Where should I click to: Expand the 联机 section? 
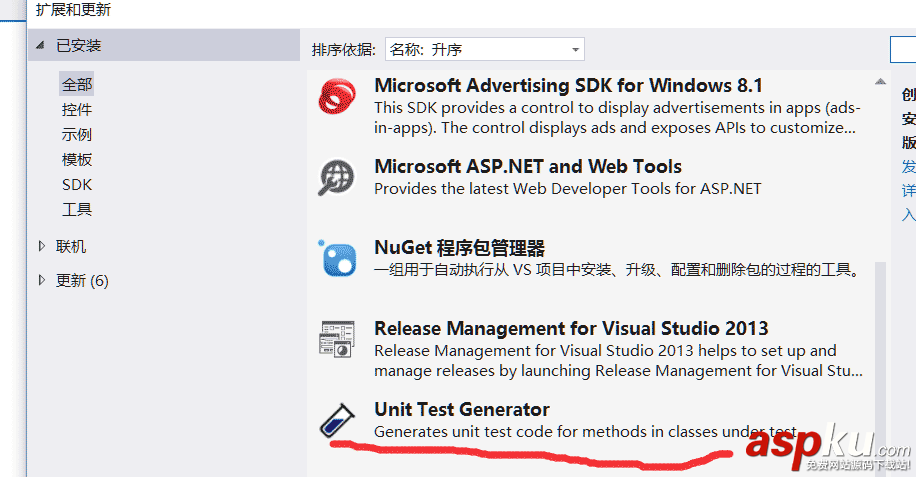(x=41, y=246)
